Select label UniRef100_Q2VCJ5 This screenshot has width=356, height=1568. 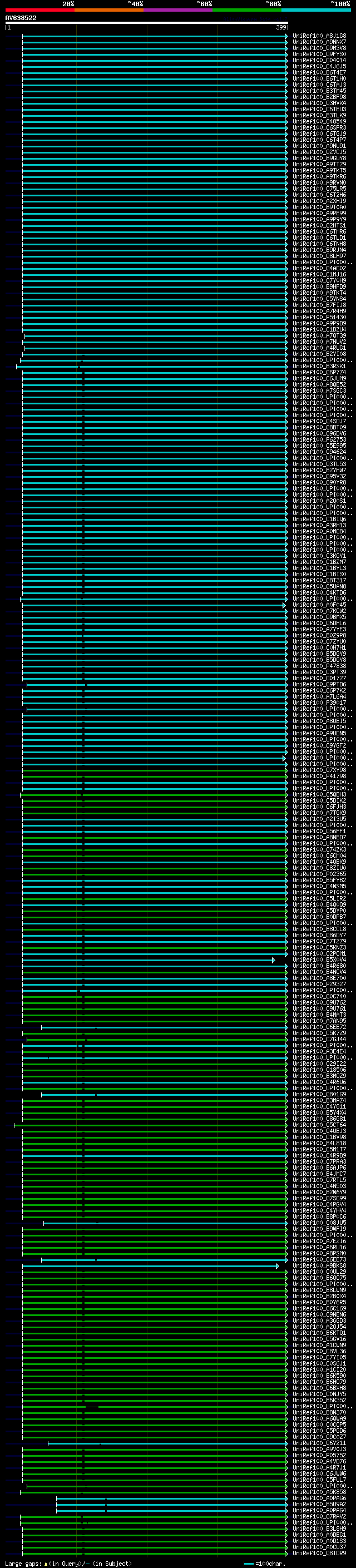pos(319,152)
